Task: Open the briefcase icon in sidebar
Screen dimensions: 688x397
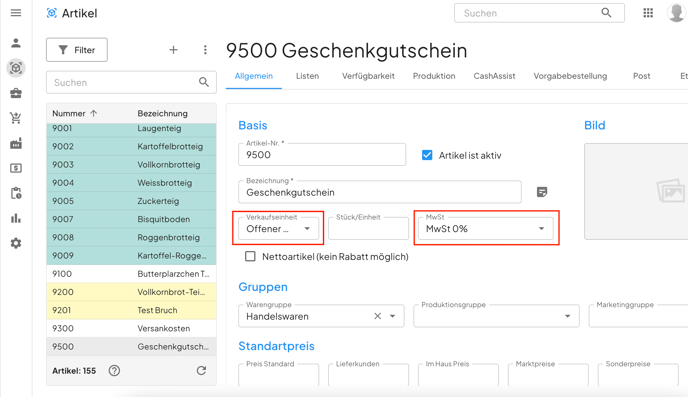Action: pyautogui.click(x=16, y=93)
